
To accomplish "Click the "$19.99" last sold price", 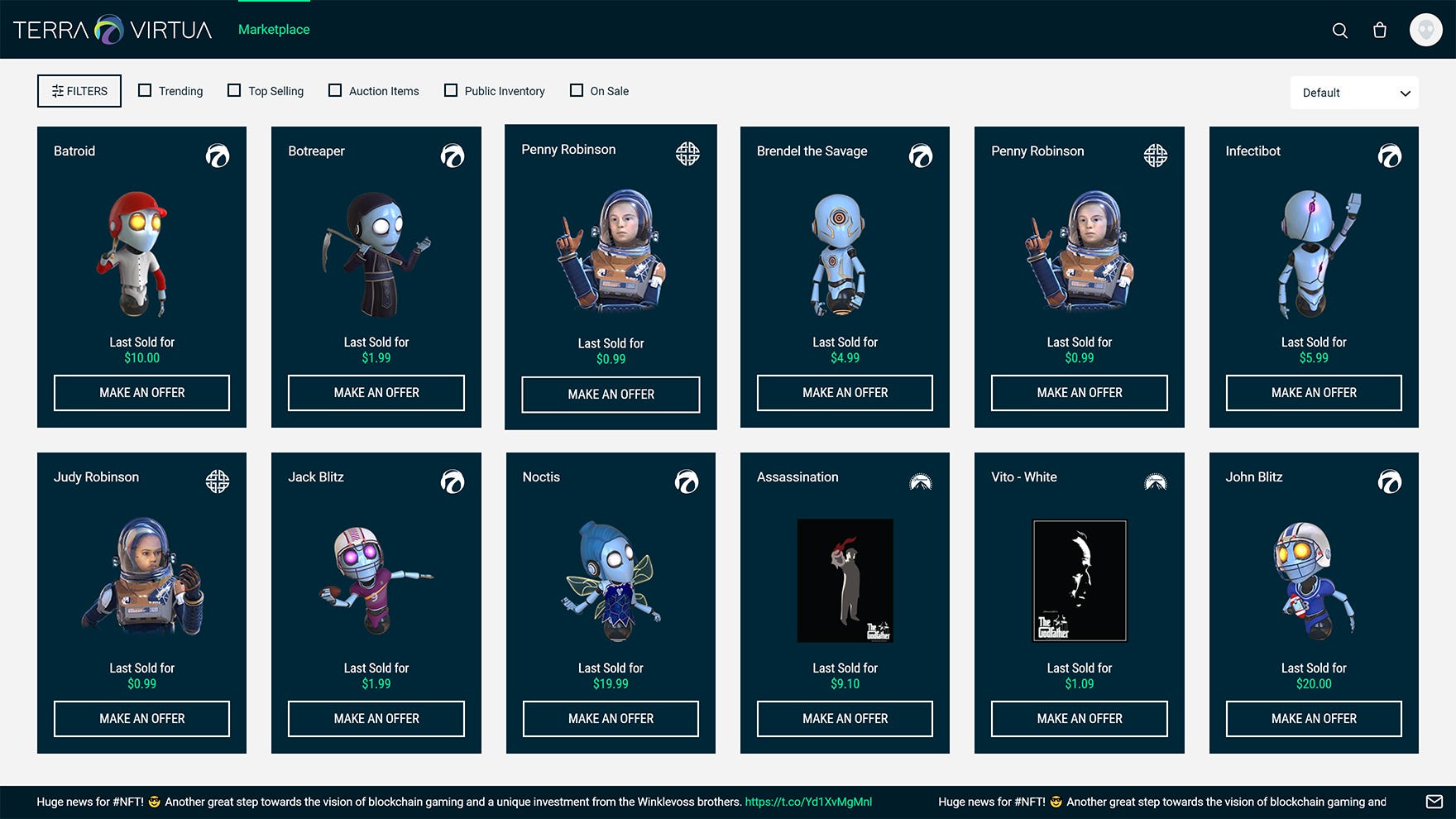I will coord(611,684).
